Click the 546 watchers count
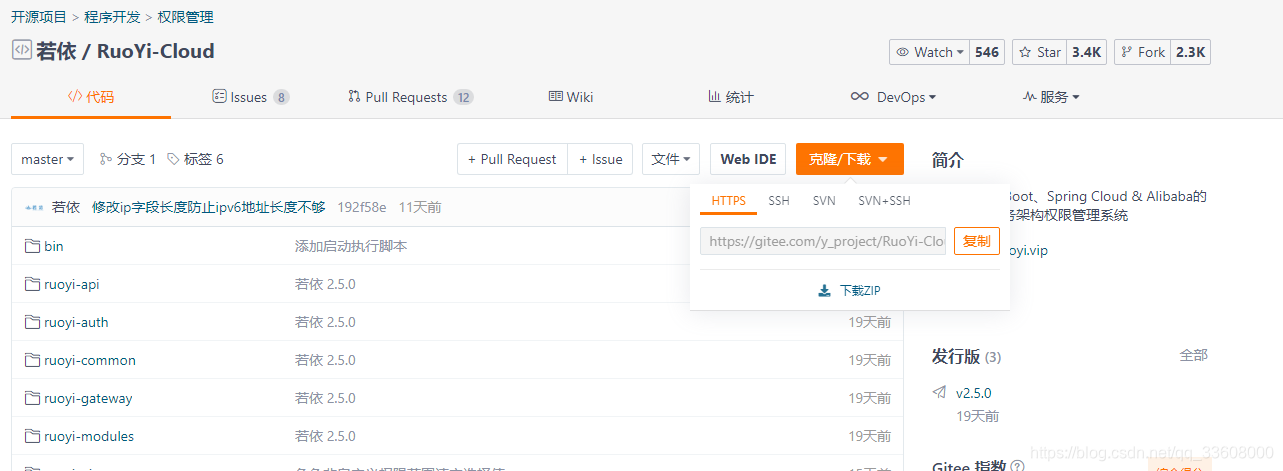1283x471 pixels. pyautogui.click(x=987, y=52)
